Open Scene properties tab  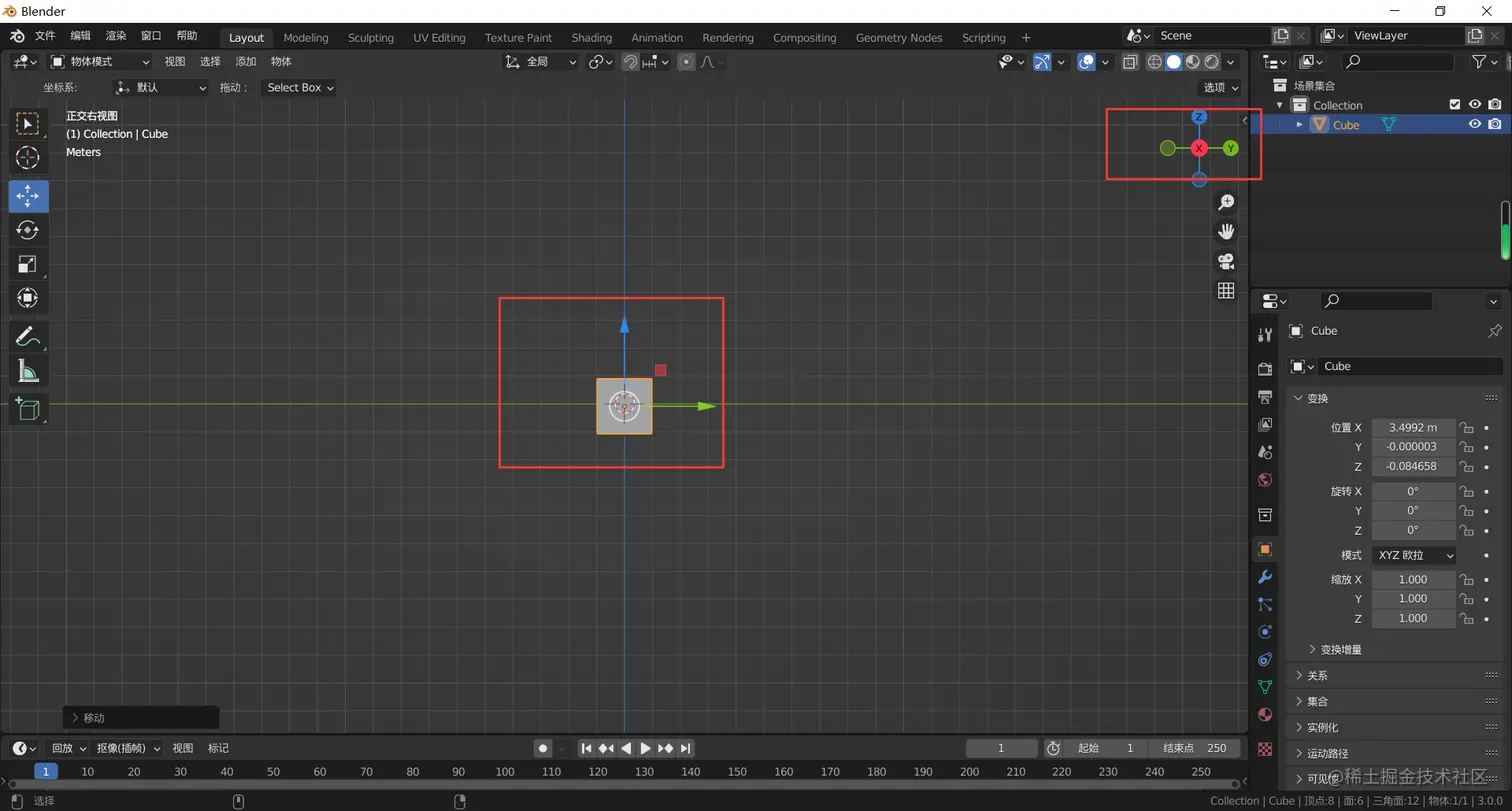1265,453
